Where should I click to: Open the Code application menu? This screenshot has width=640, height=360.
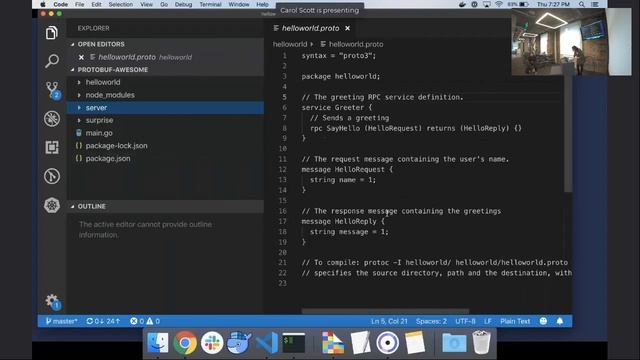[x=60, y=4]
